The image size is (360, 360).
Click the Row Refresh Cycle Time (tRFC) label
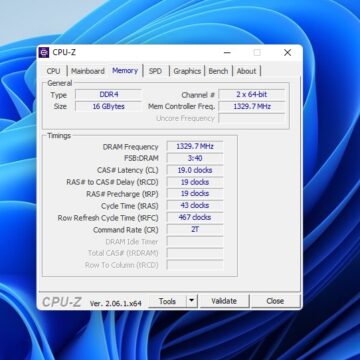(x=108, y=218)
